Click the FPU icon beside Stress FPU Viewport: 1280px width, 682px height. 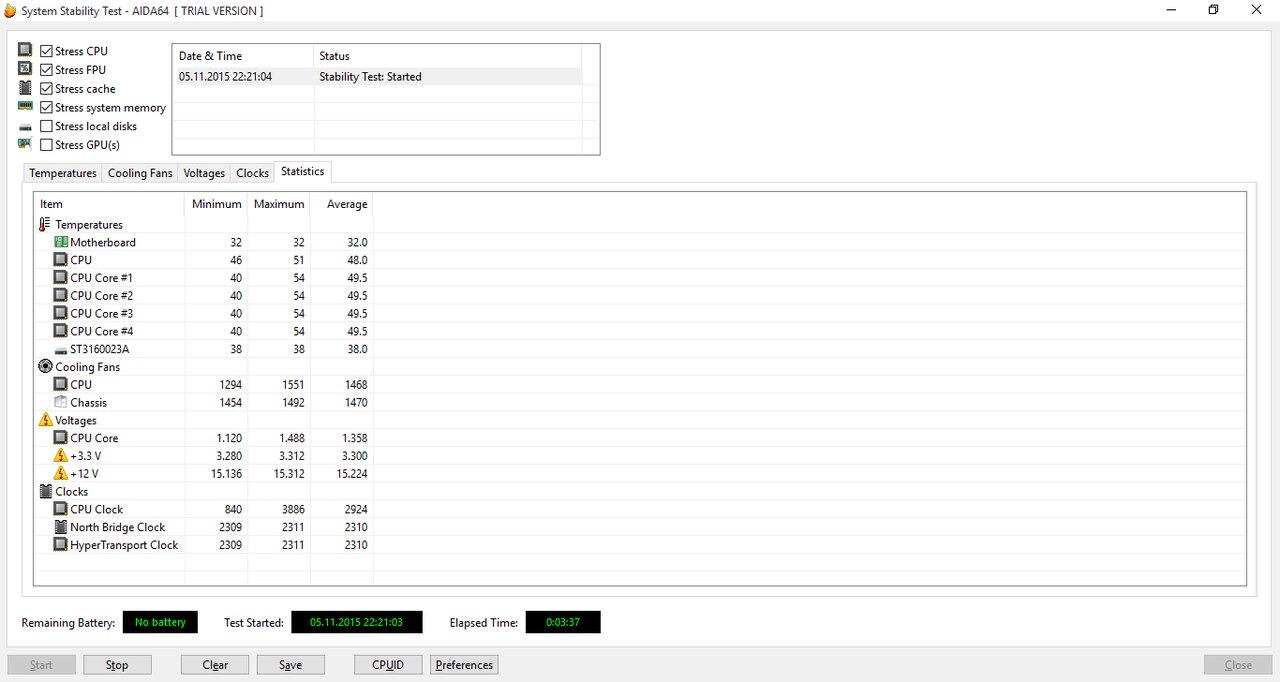(25, 69)
